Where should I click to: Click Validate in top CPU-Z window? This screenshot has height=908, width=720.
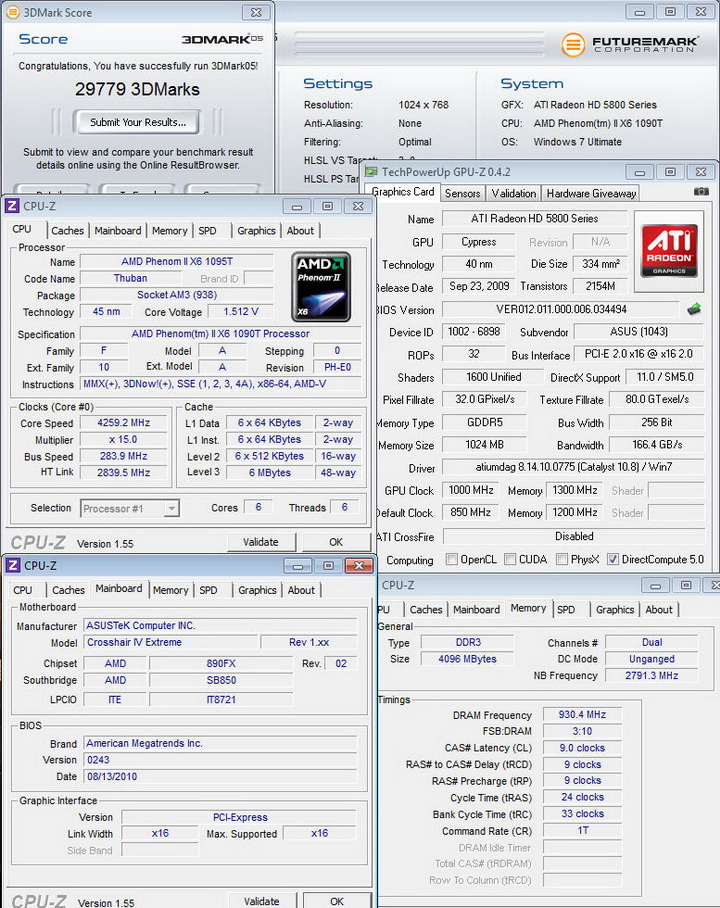click(x=261, y=542)
